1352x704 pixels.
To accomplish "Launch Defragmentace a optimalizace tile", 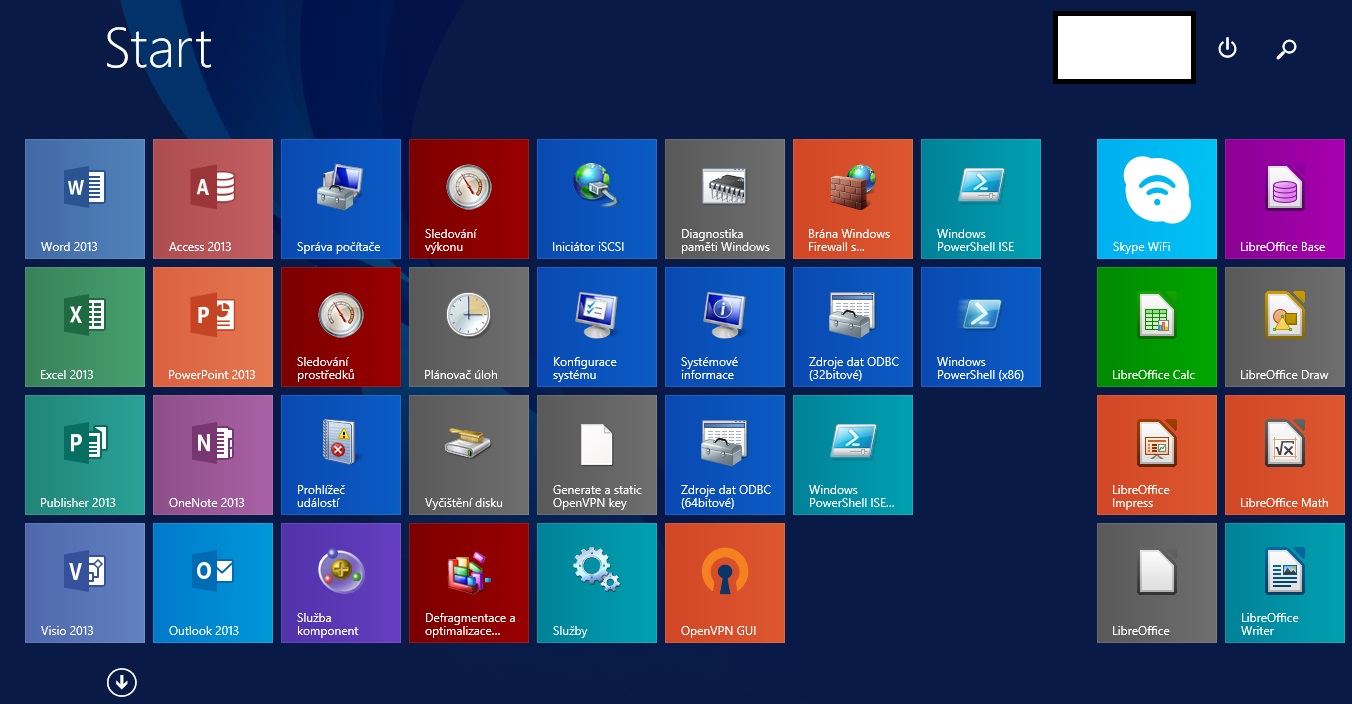I will (x=469, y=583).
